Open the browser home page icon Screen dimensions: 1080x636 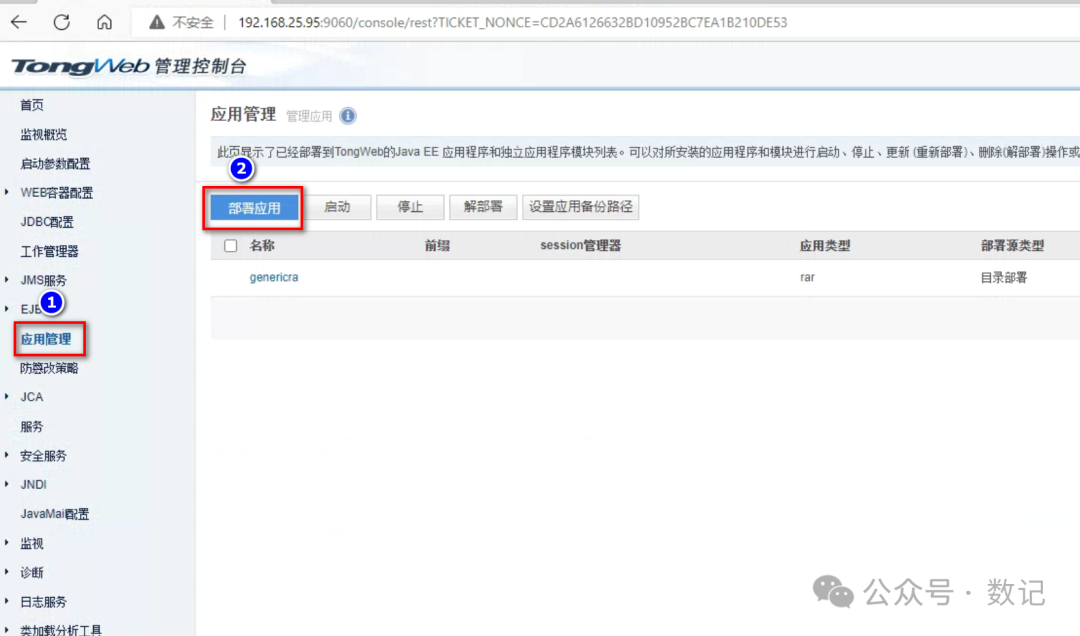(104, 22)
